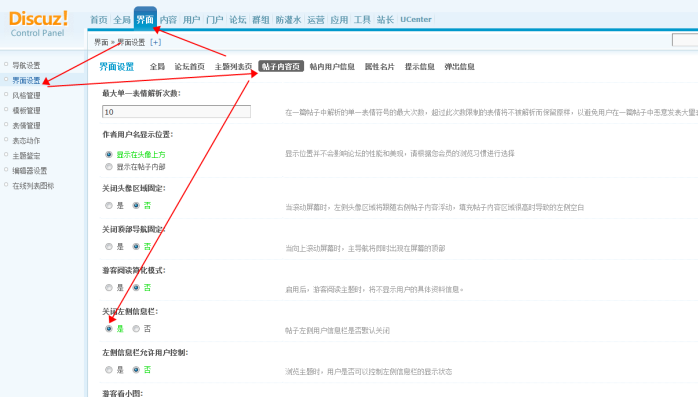Image resolution: width=698 pixels, height=398 pixels.
Task: Switch to the 论坛首页 sub-tab
Action: tap(190, 67)
